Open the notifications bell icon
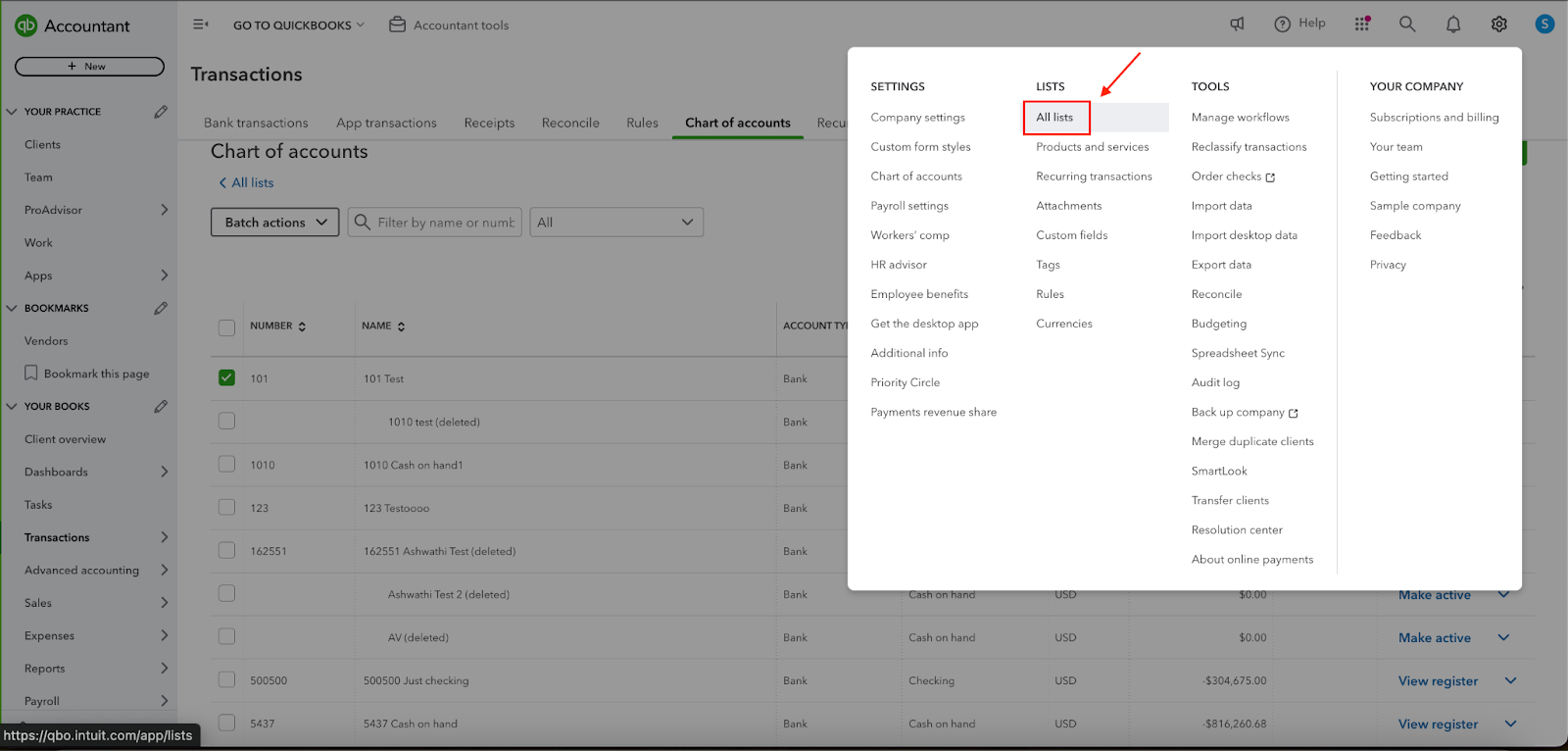Image resolution: width=1568 pixels, height=751 pixels. pos(1453,25)
